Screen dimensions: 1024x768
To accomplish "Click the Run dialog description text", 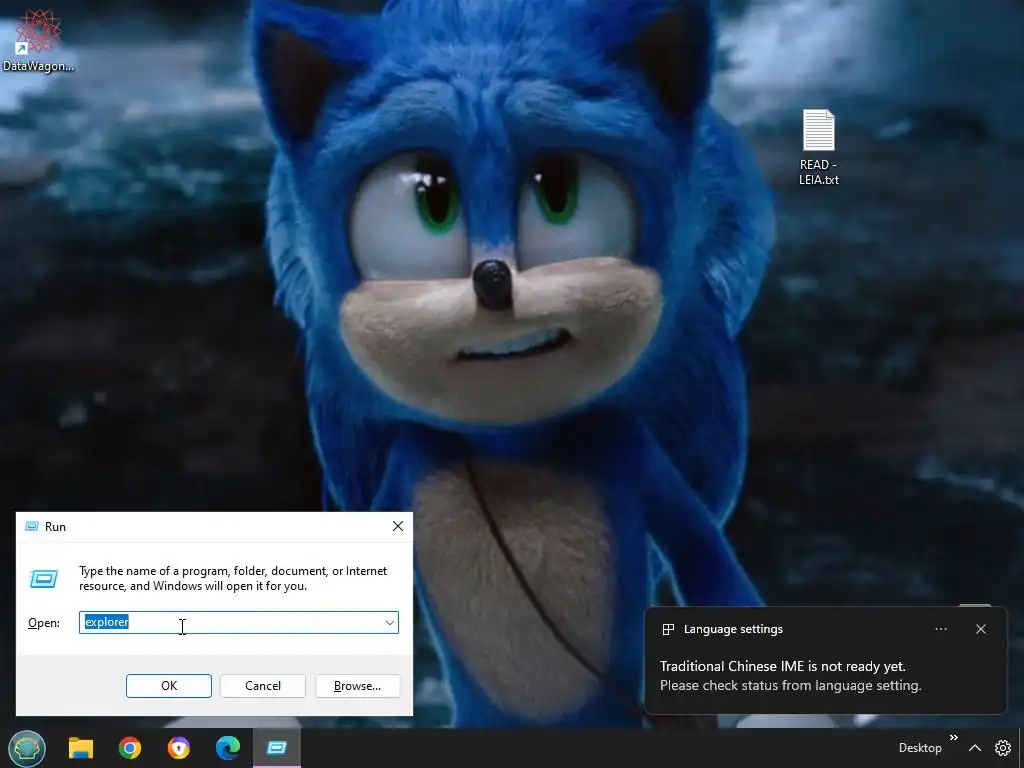I will [x=233, y=579].
